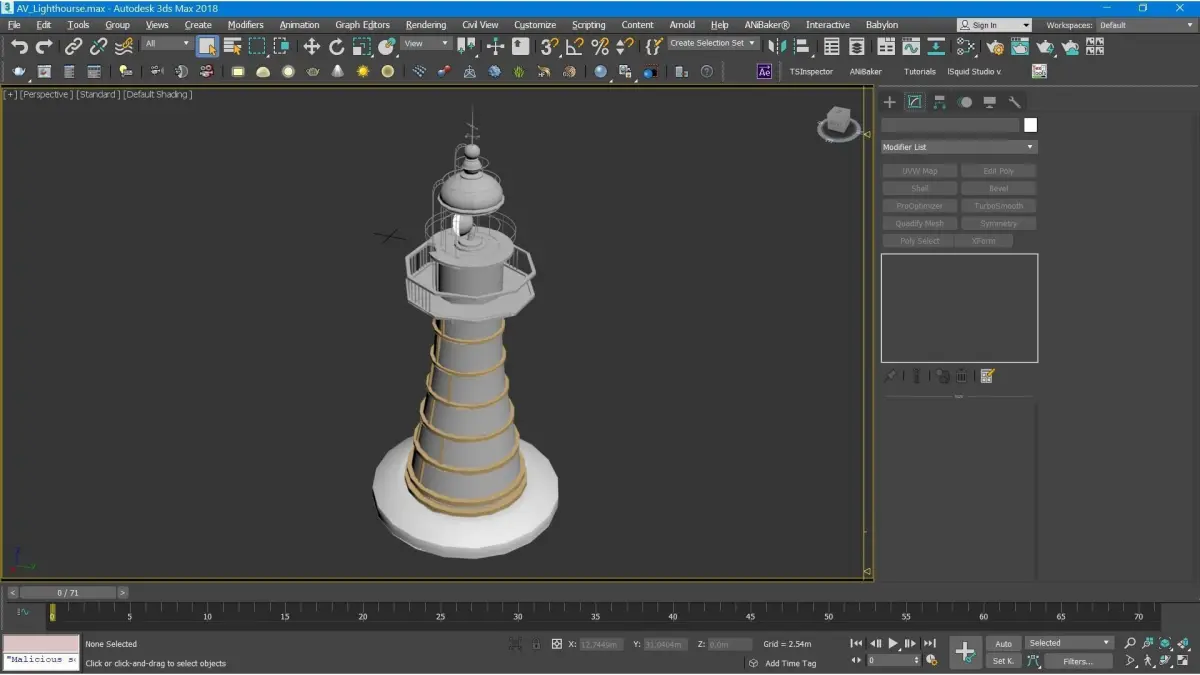Open the Animation menu
This screenshot has height=675, width=1200.
pos(299,25)
